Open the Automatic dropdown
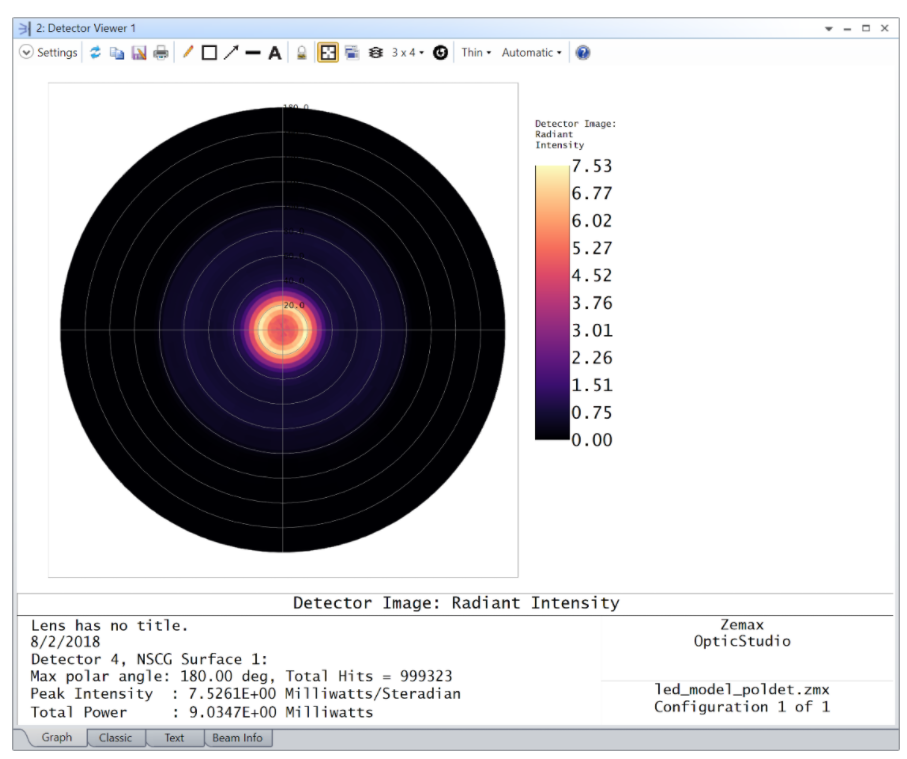 pos(531,53)
